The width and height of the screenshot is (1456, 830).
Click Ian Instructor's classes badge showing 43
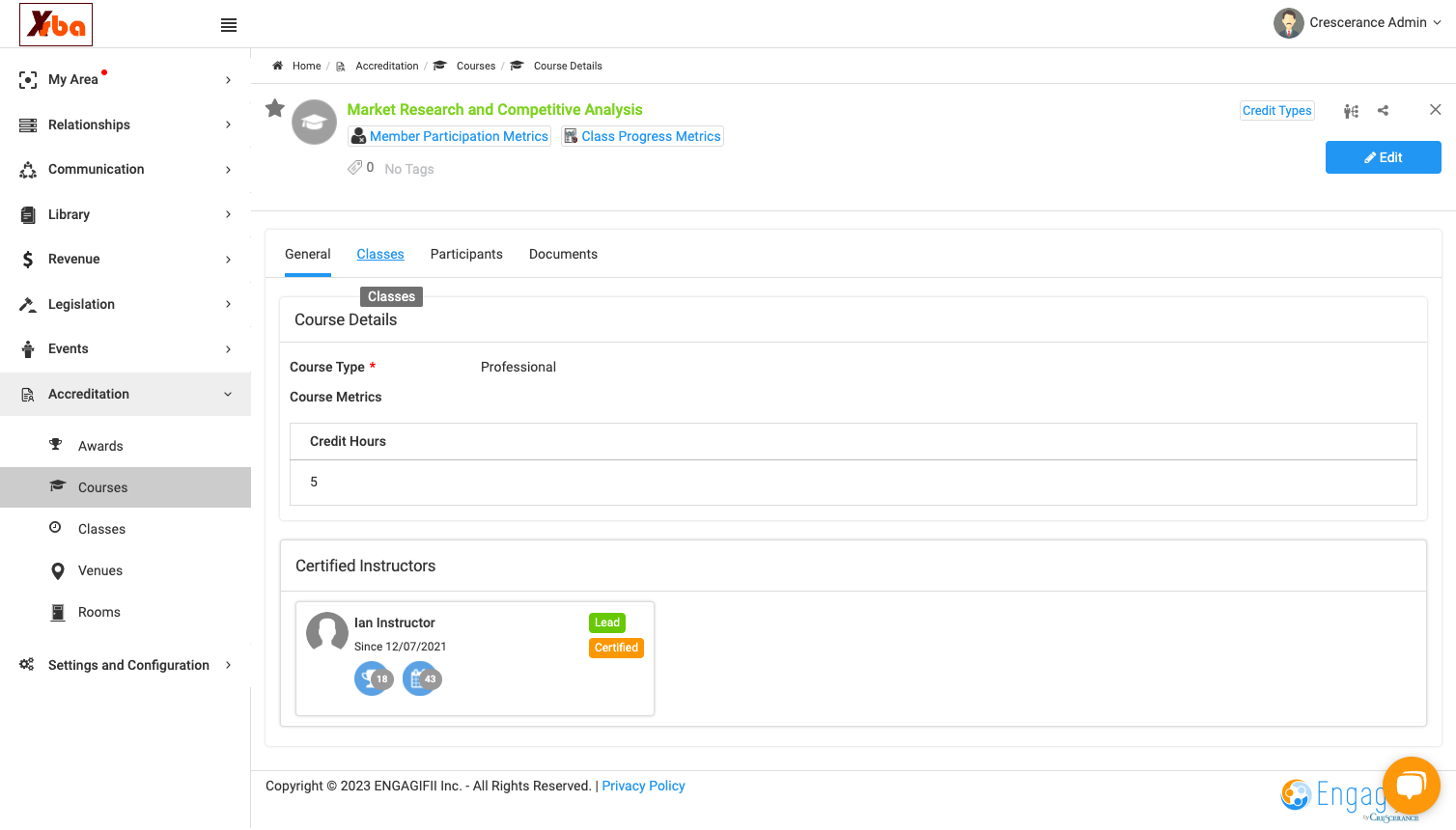point(421,678)
